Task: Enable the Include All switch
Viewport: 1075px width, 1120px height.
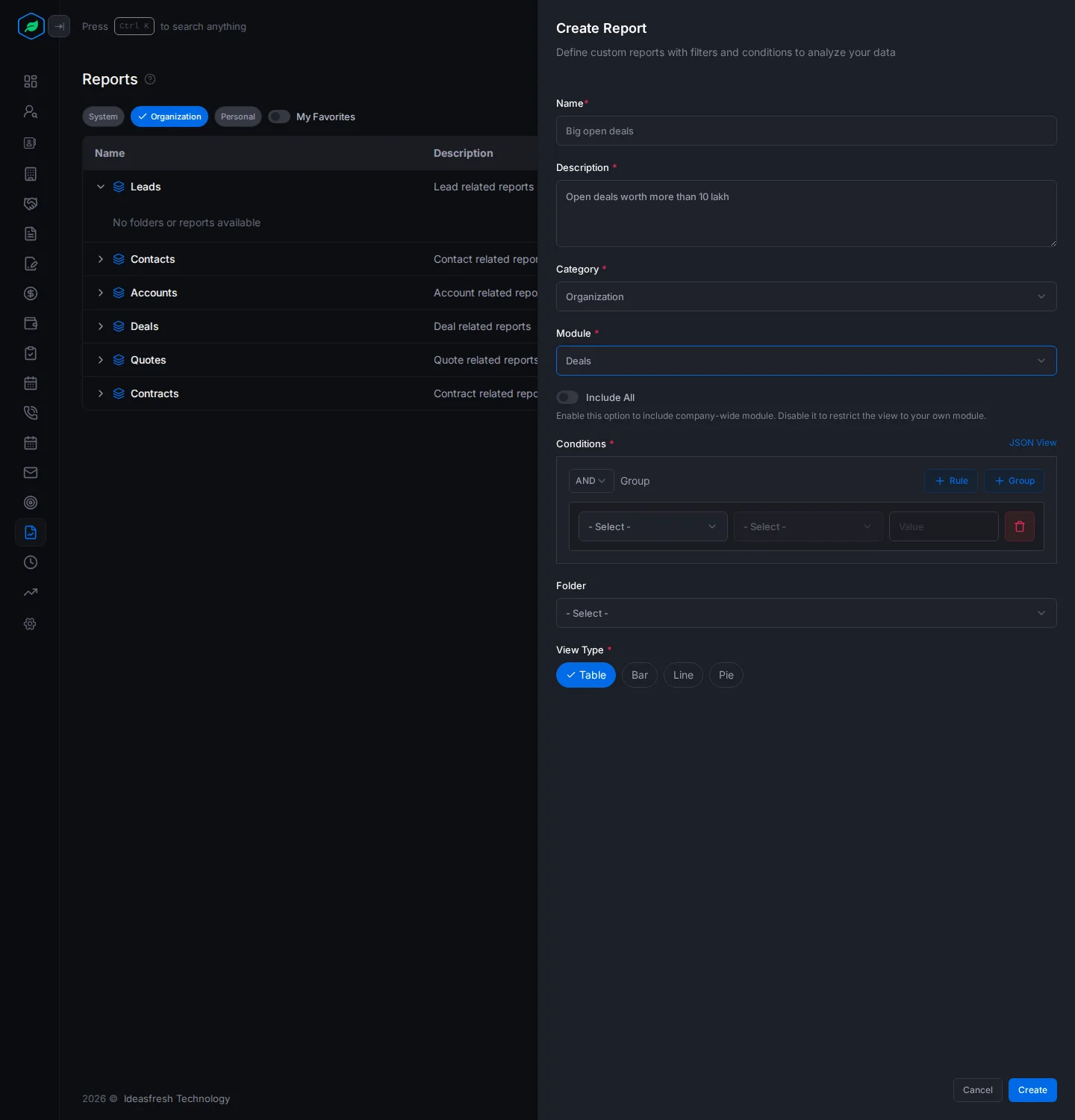Action: pyautogui.click(x=567, y=397)
